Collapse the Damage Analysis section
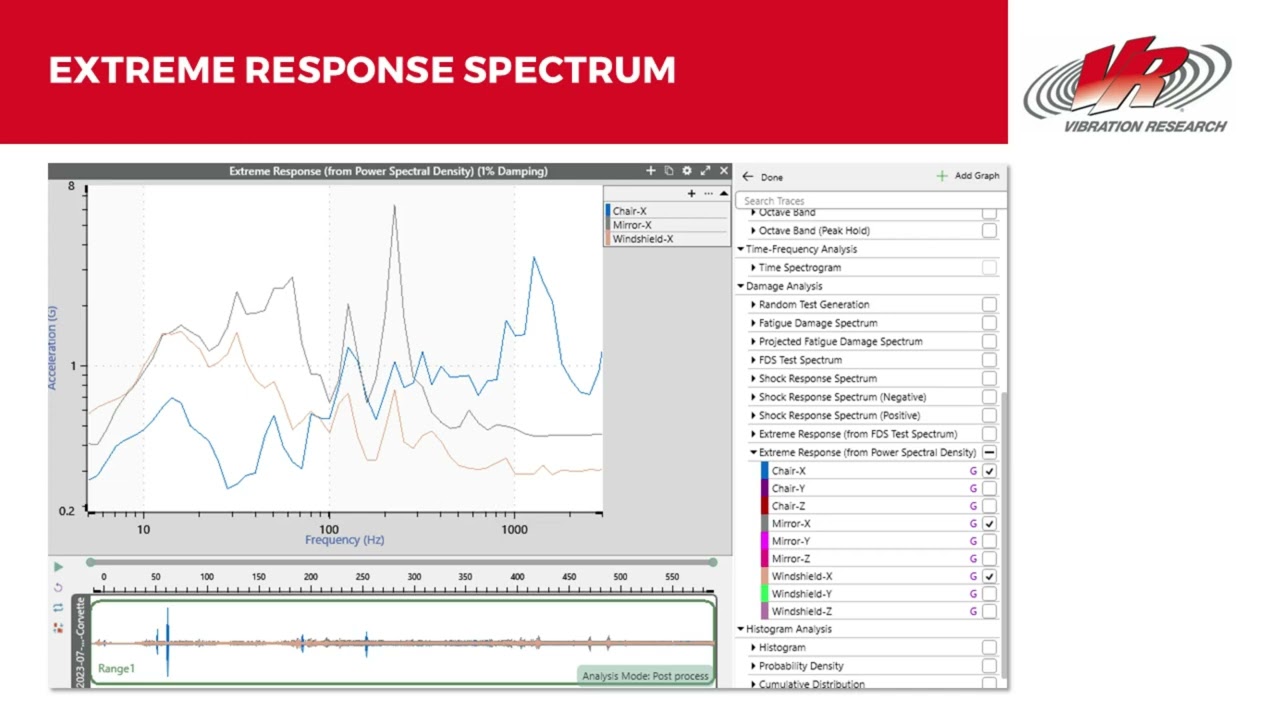This screenshot has height=720, width=1280. click(x=741, y=287)
